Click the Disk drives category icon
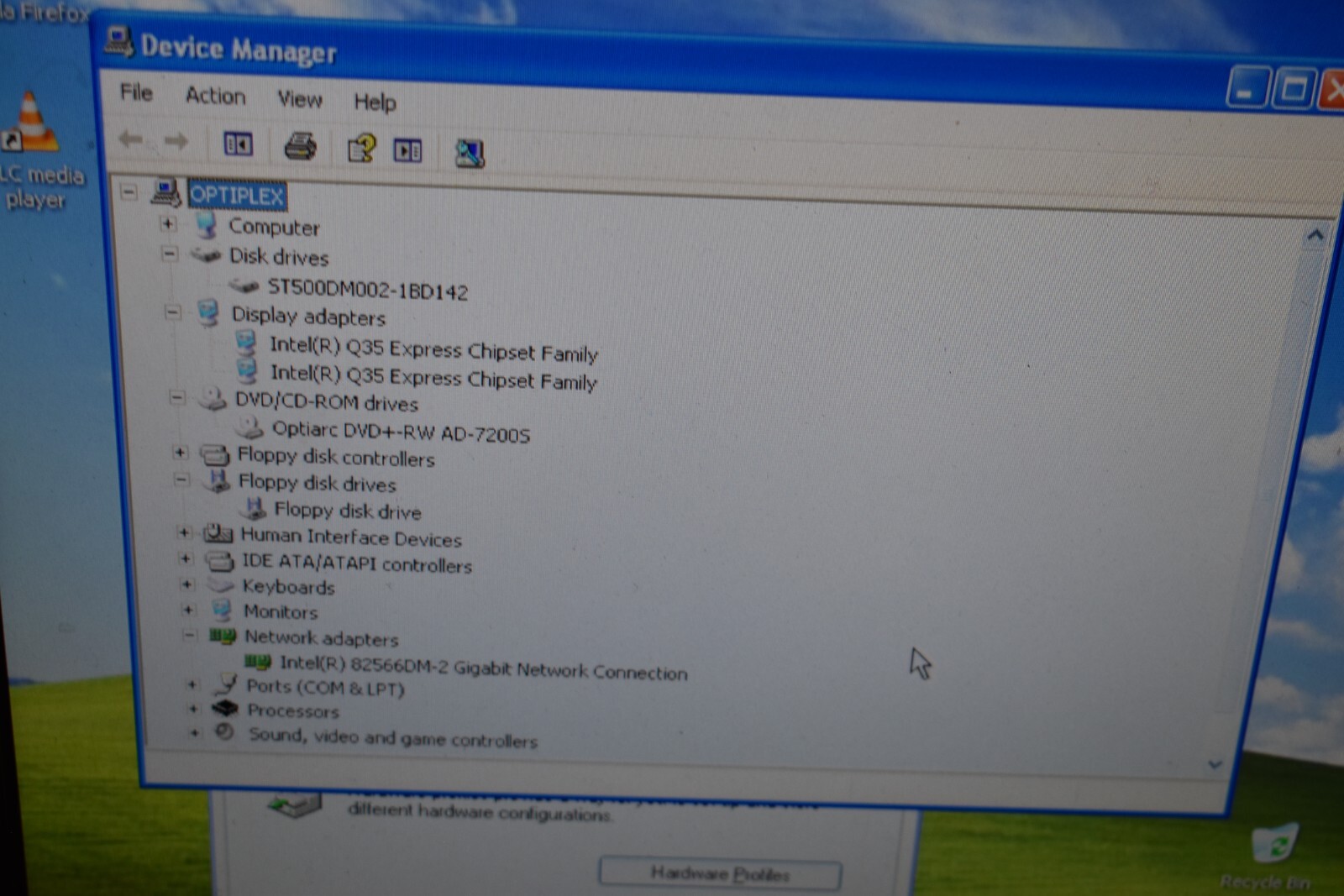 pos(207,254)
